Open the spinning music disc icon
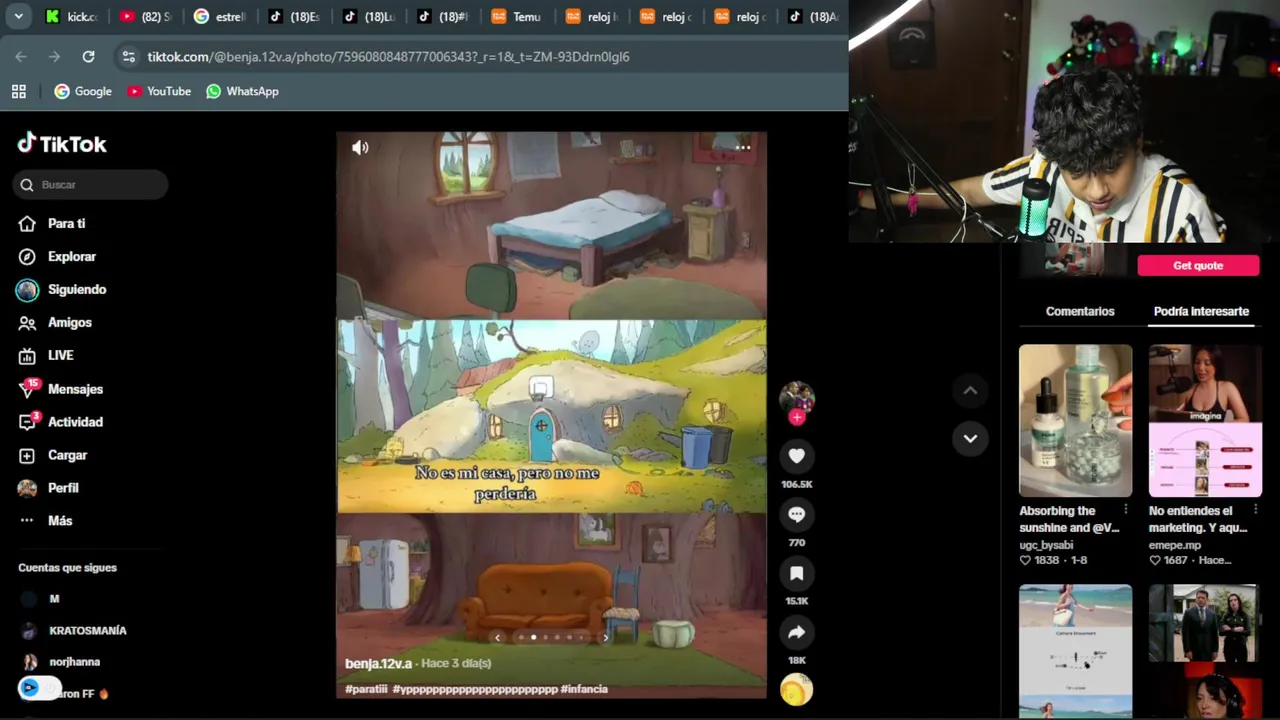Image resolution: width=1280 pixels, height=720 pixels. pyautogui.click(x=797, y=690)
